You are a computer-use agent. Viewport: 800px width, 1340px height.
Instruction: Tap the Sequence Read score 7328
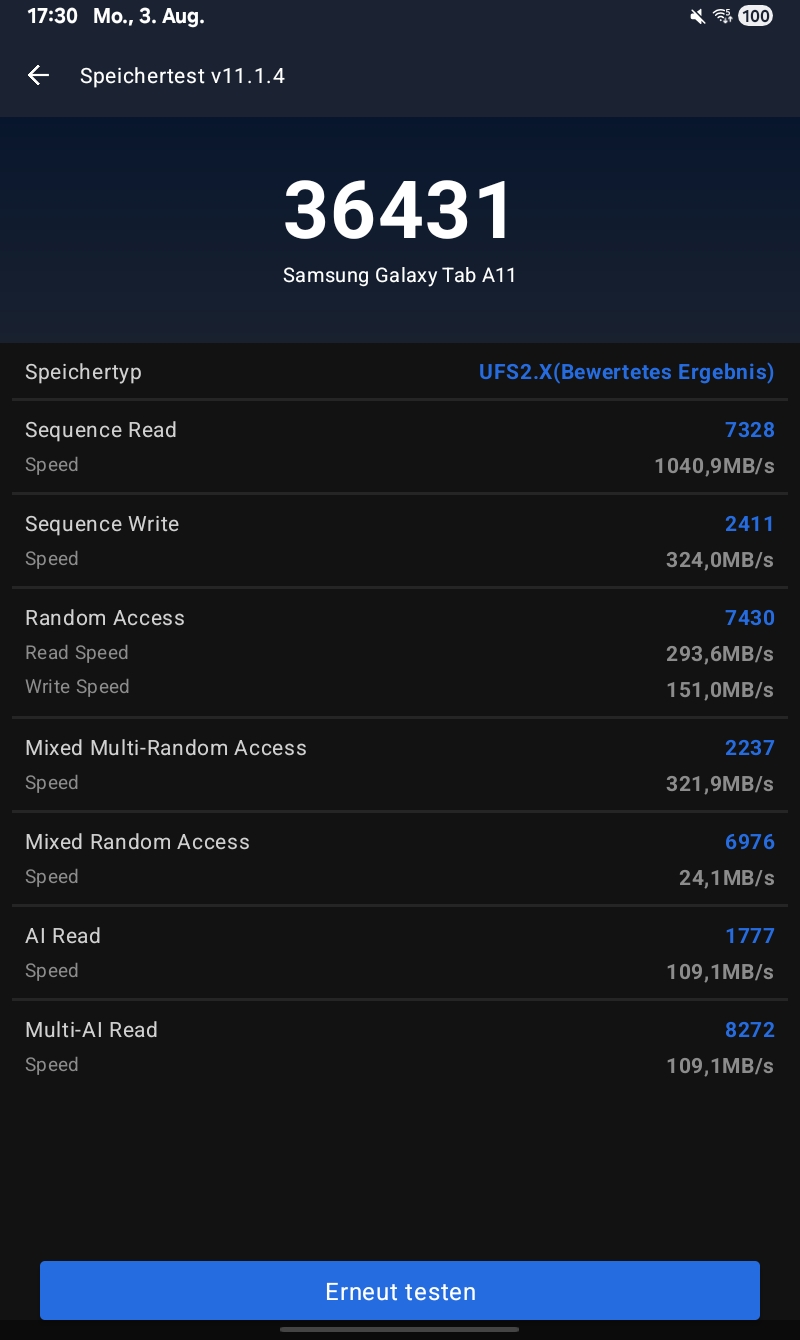tap(750, 430)
